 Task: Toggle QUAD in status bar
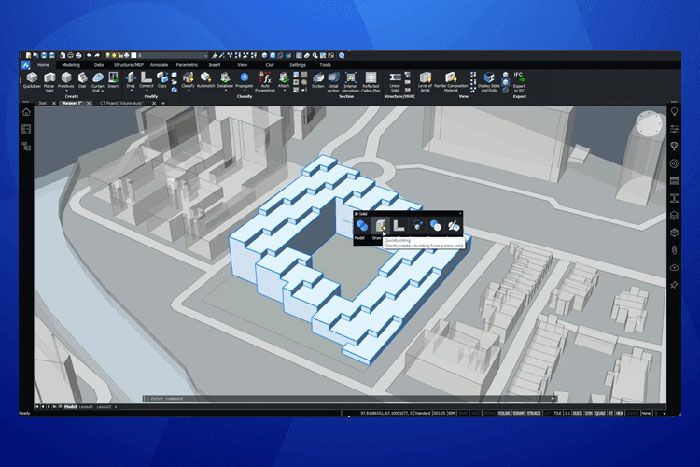600,413
